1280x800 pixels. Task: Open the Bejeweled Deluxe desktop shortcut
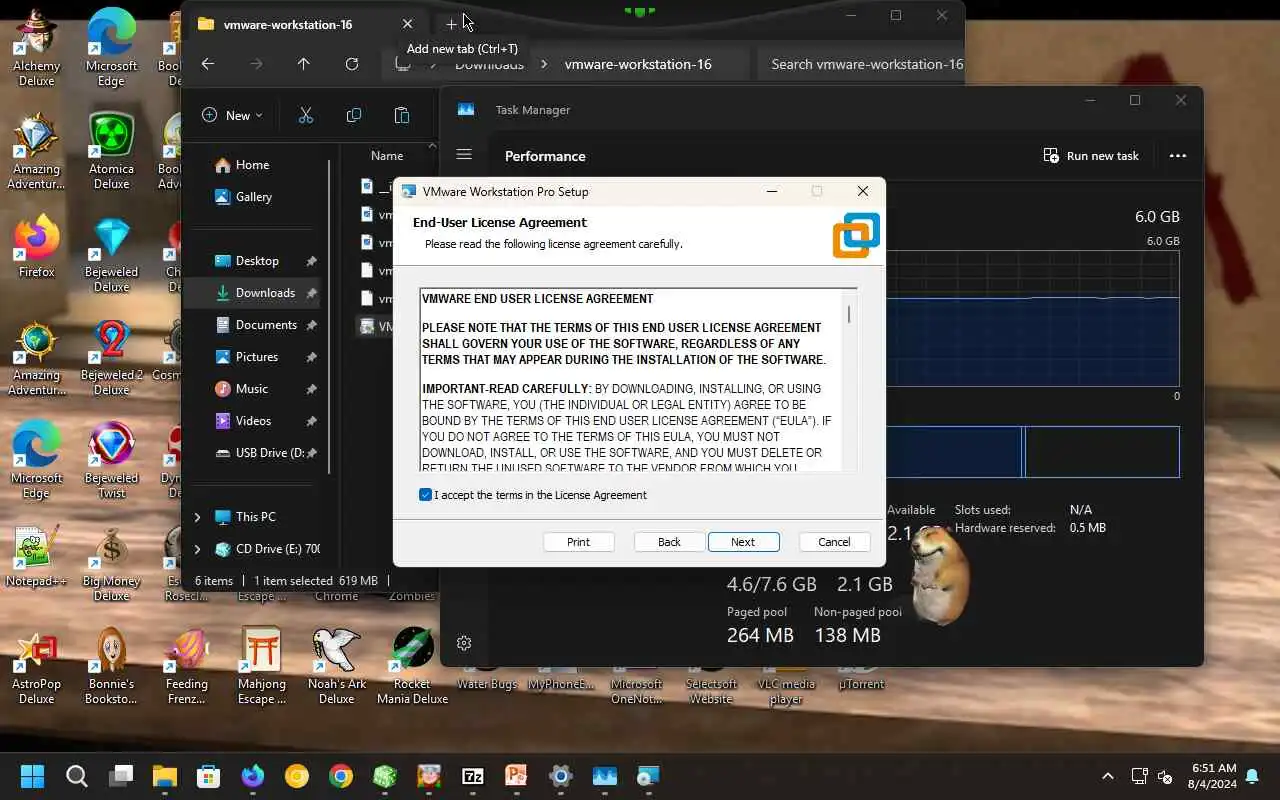coord(111,254)
